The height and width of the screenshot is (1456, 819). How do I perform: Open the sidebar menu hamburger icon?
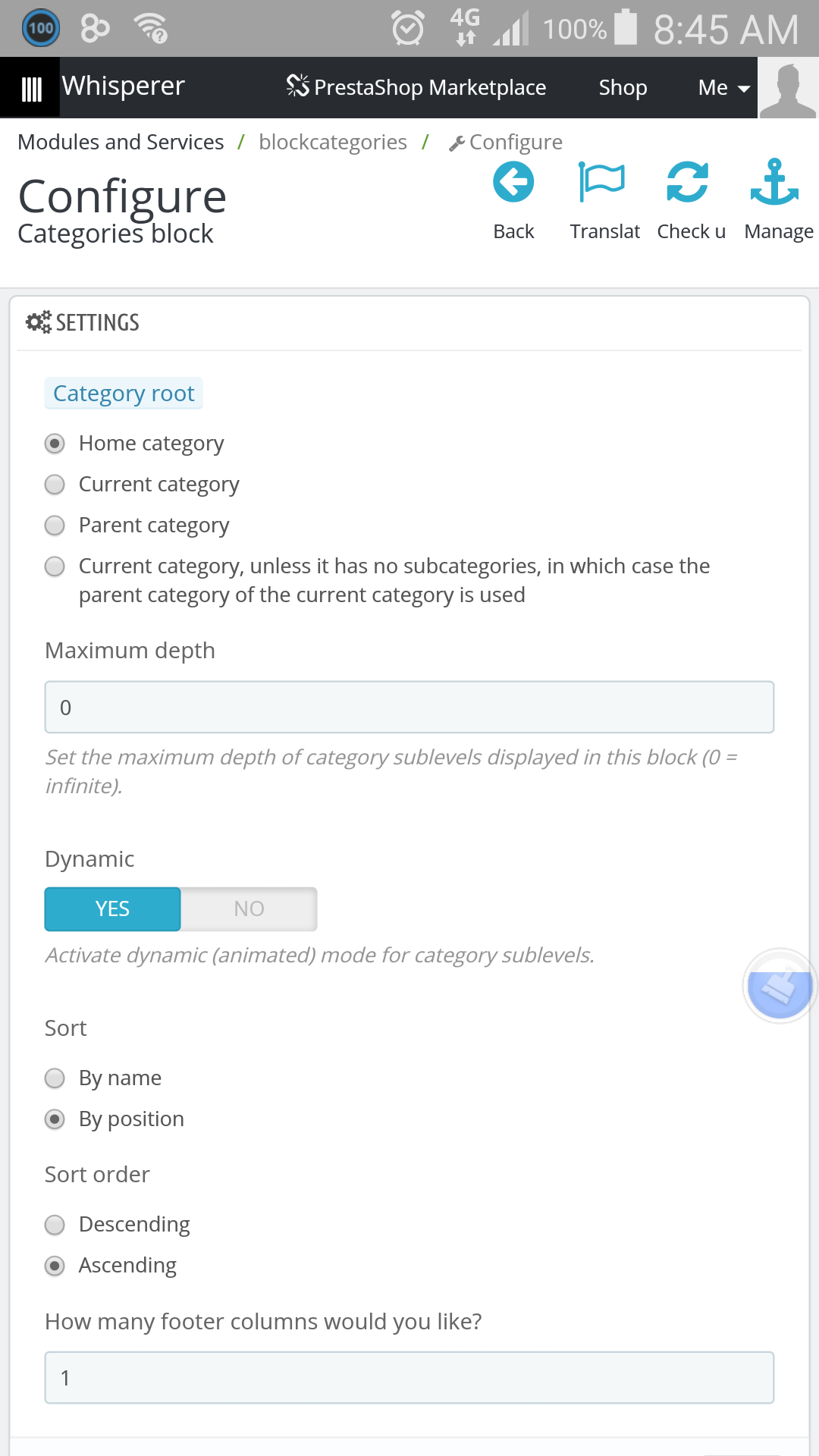click(x=30, y=88)
